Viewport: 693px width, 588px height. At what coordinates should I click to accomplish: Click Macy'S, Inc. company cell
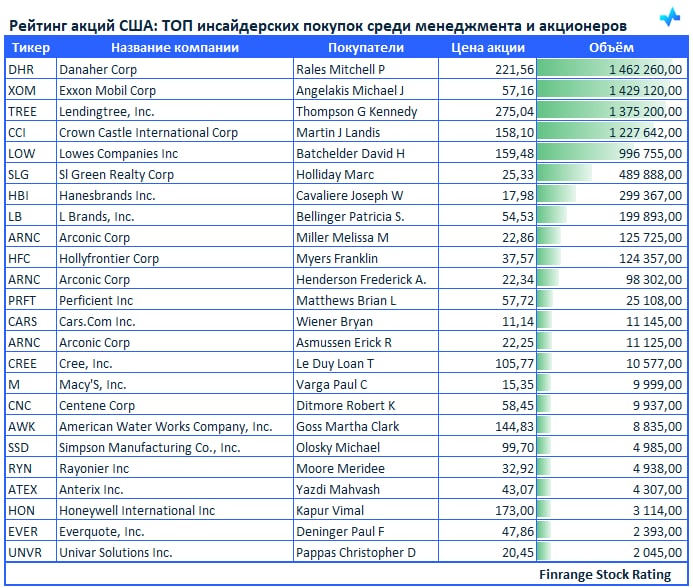click(175, 384)
